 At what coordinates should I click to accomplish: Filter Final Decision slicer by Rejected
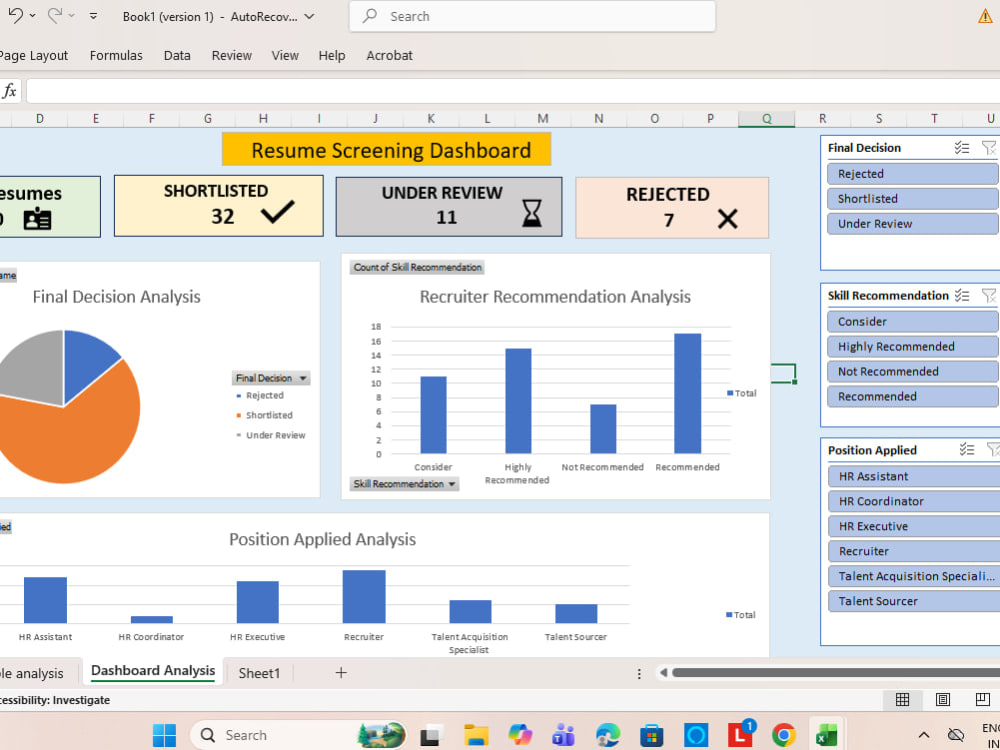[x=913, y=173]
